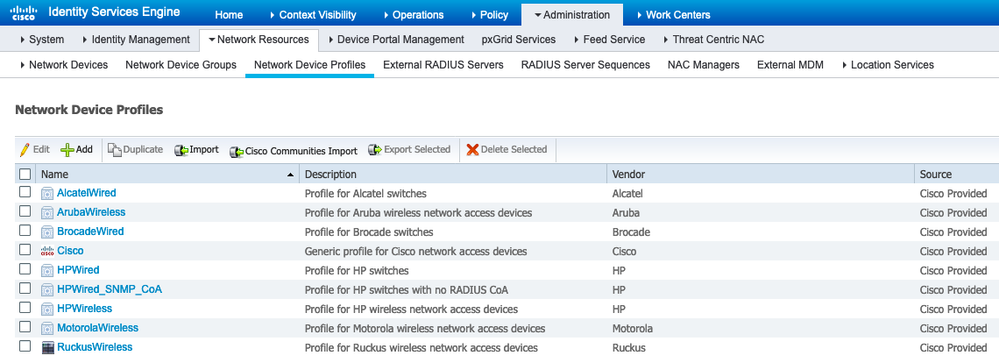Viewport: 999px width, 364px height.
Task: Expand the Policy menu
Action: tap(489, 15)
